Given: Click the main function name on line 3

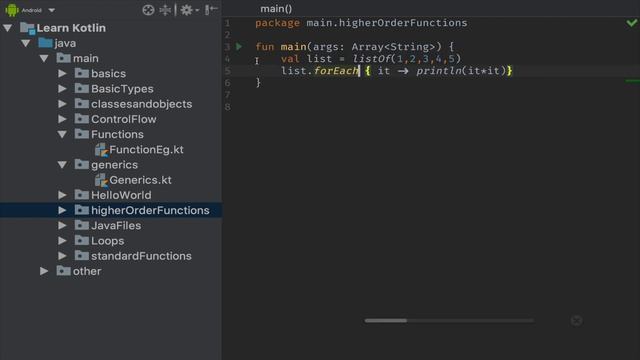Looking at the screenshot, I should coord(293,47).
